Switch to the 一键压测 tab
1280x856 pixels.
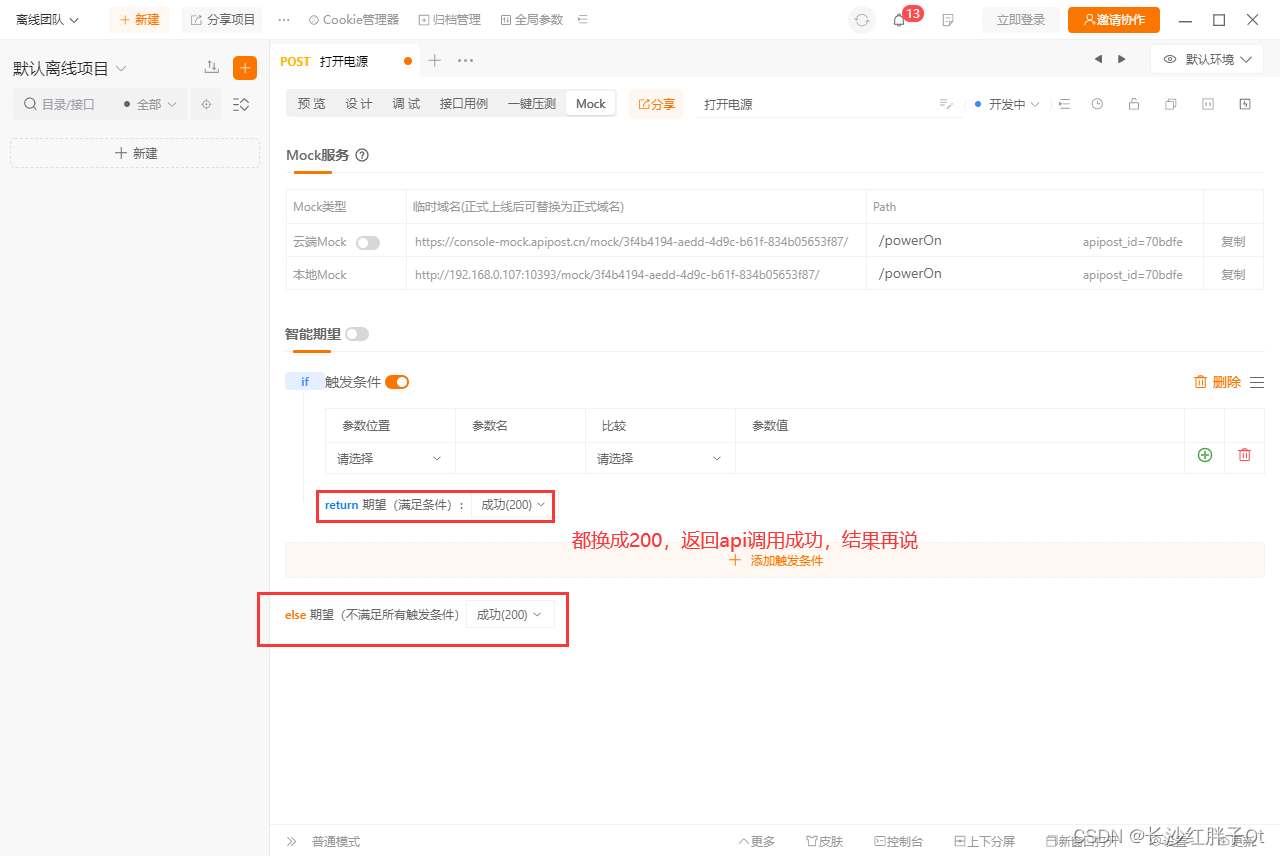click(531, 104)
